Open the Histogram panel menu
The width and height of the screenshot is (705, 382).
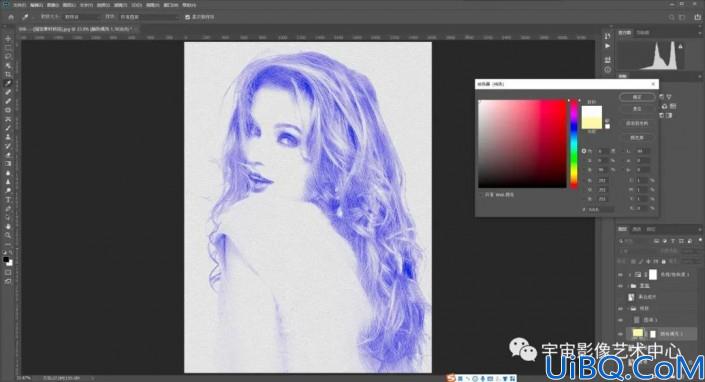click(x=700, y=33)
